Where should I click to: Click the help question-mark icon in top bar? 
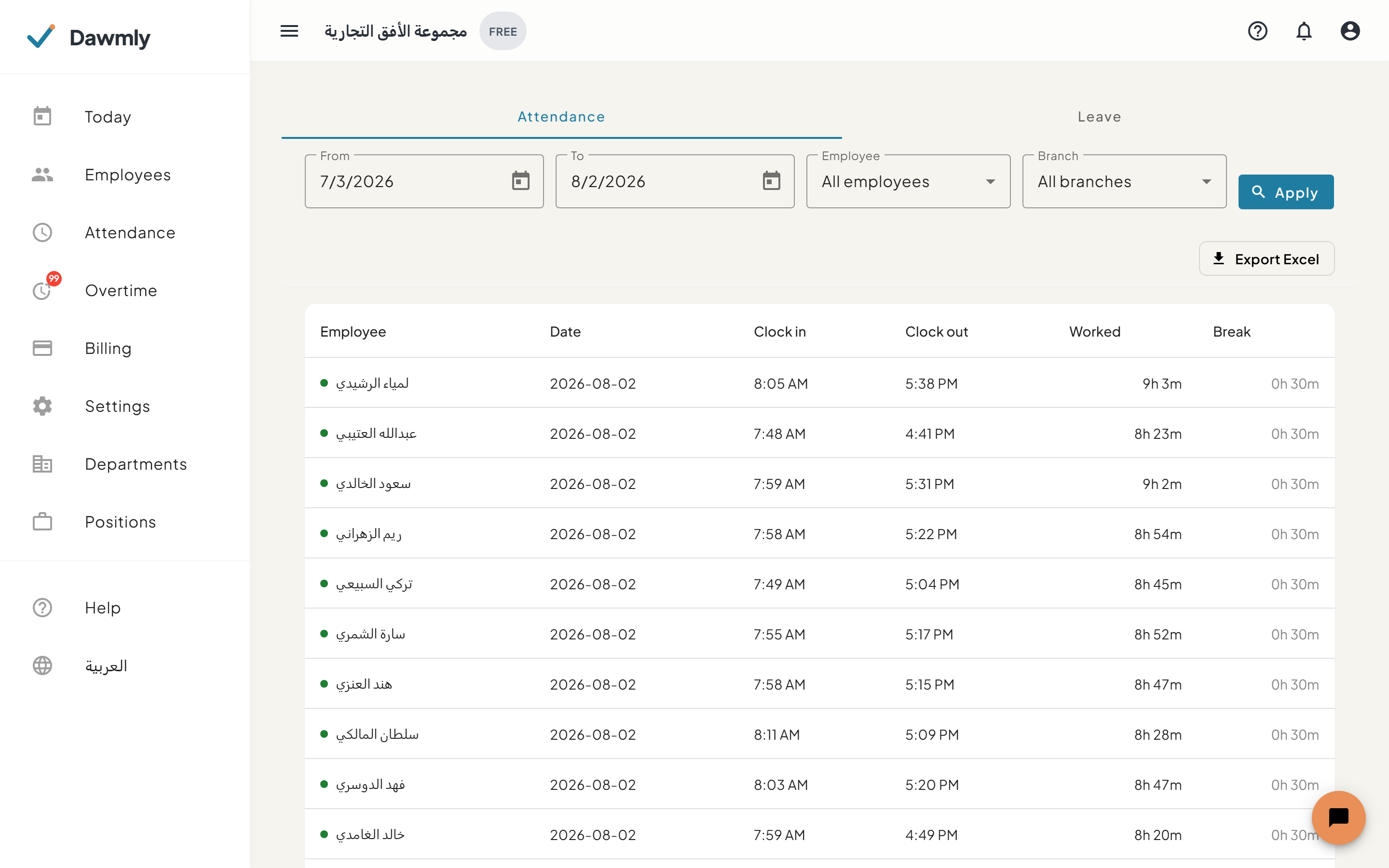pos(1257,31)
